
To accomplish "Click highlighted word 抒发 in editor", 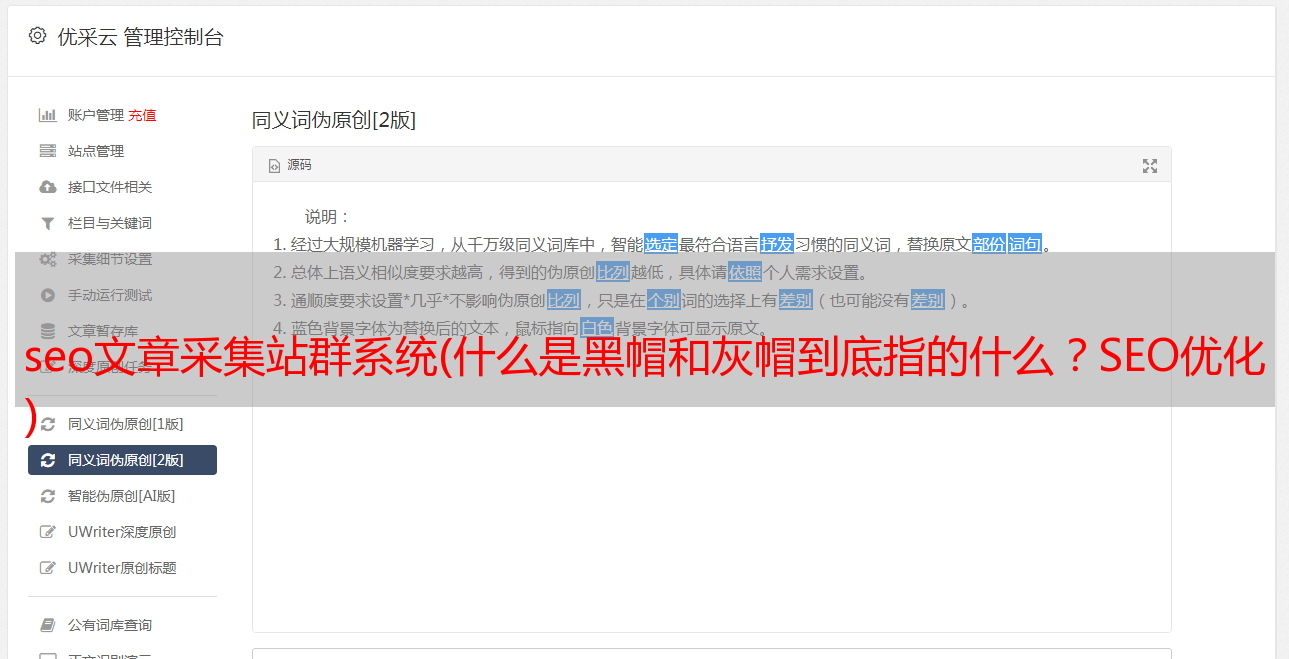I will [777, 244].
